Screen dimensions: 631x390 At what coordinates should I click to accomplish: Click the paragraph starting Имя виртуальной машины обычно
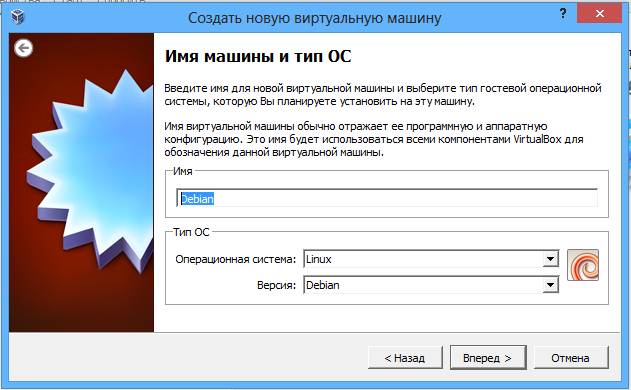pos(373,139)
